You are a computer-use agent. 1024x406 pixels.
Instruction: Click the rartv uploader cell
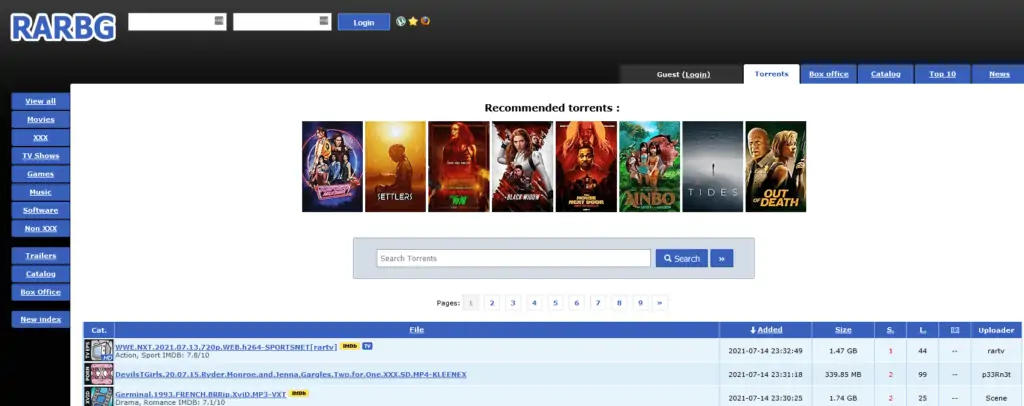click(996, 351)
